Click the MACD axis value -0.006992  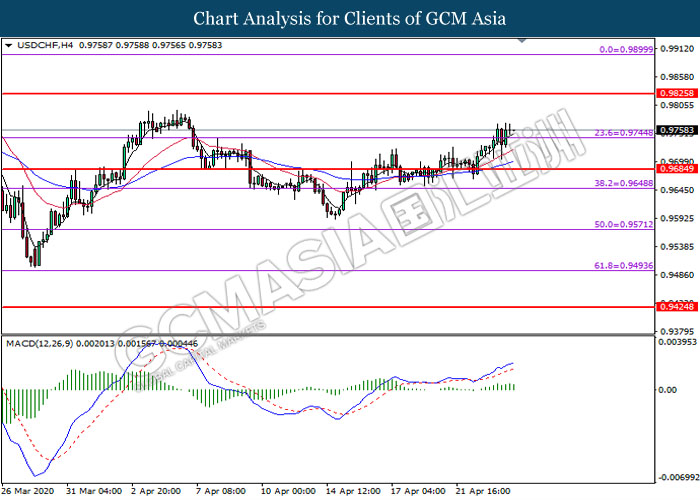point(679,477)
